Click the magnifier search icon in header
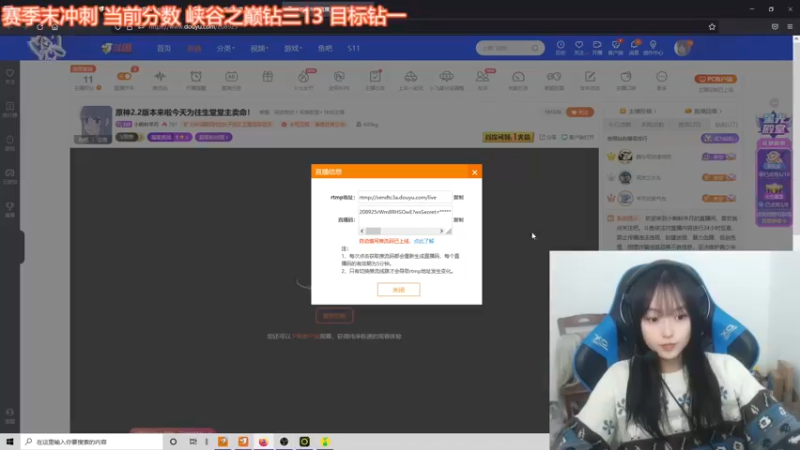This screenshot has height=450, width=800. click(x=535, y=48)
